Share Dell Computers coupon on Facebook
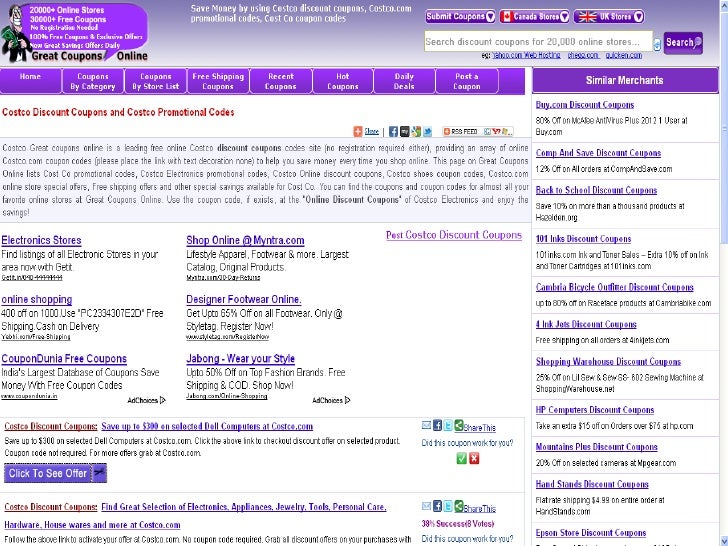The image size is (728, 546). pos(437,425)
